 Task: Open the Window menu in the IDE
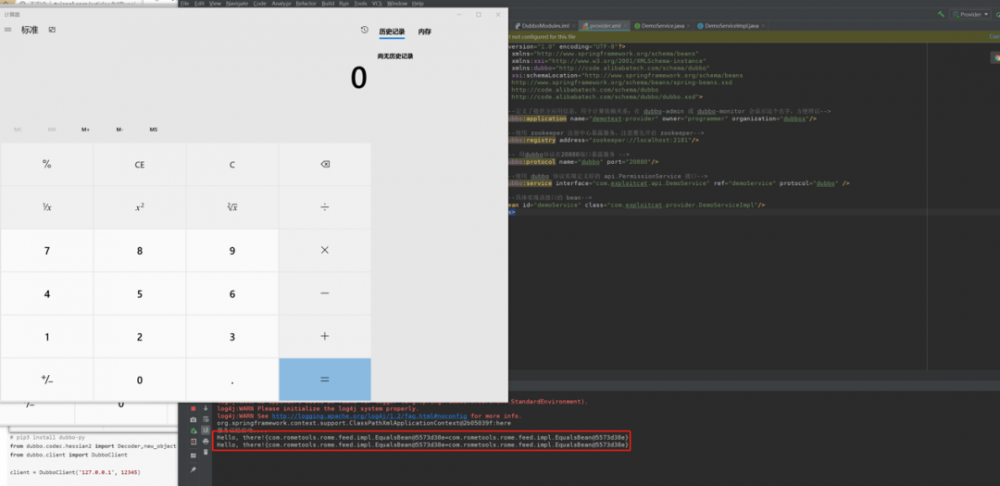point(397,3)
